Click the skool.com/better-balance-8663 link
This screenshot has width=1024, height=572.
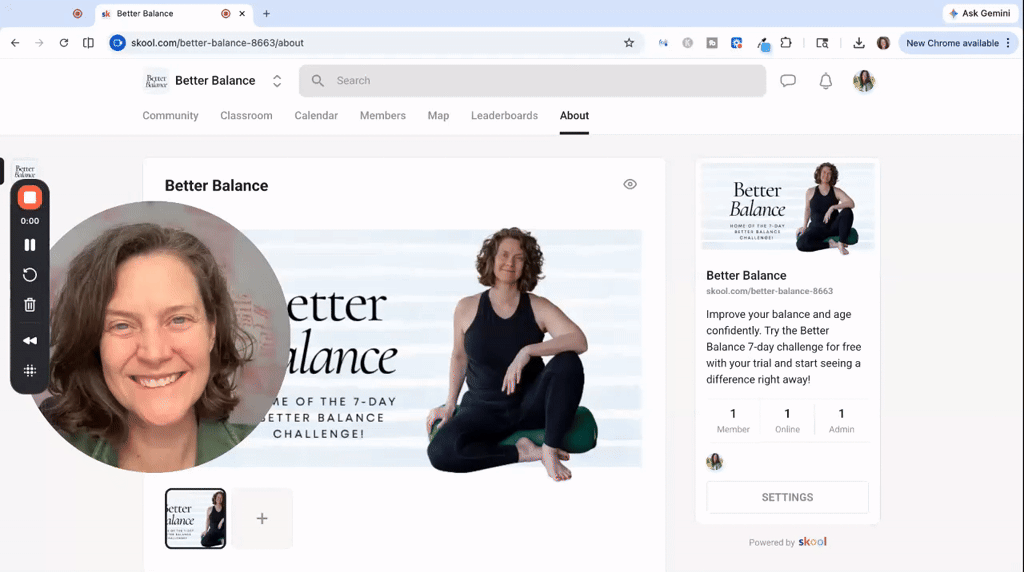point(769,291)
